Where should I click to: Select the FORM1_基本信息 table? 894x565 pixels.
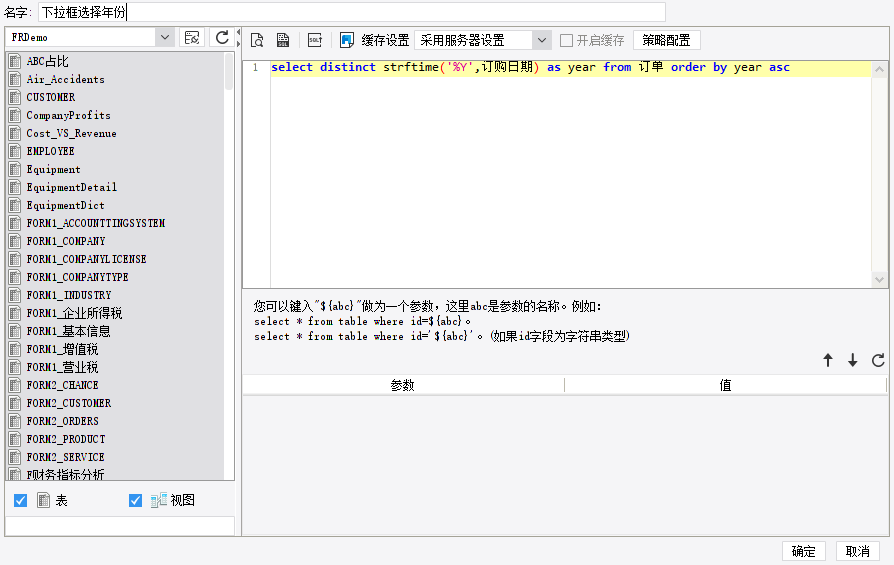[68, 331]
